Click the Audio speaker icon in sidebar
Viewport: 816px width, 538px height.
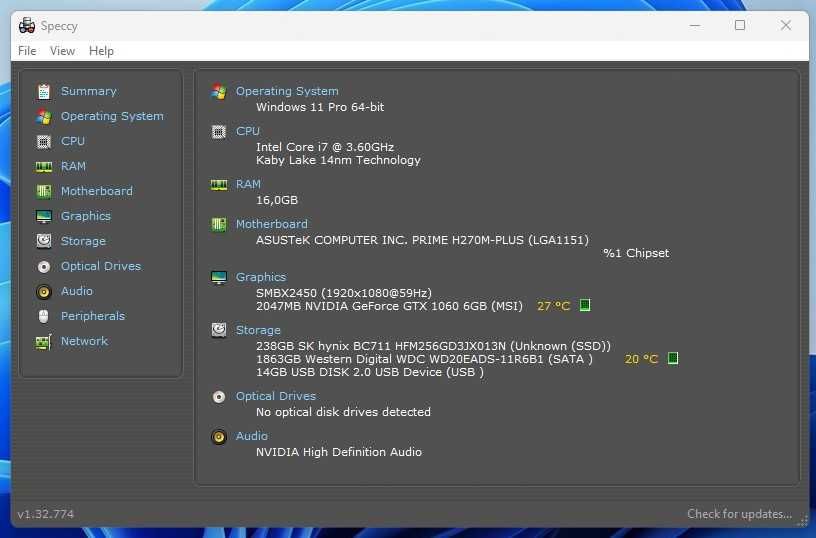[x=44, y=291]
